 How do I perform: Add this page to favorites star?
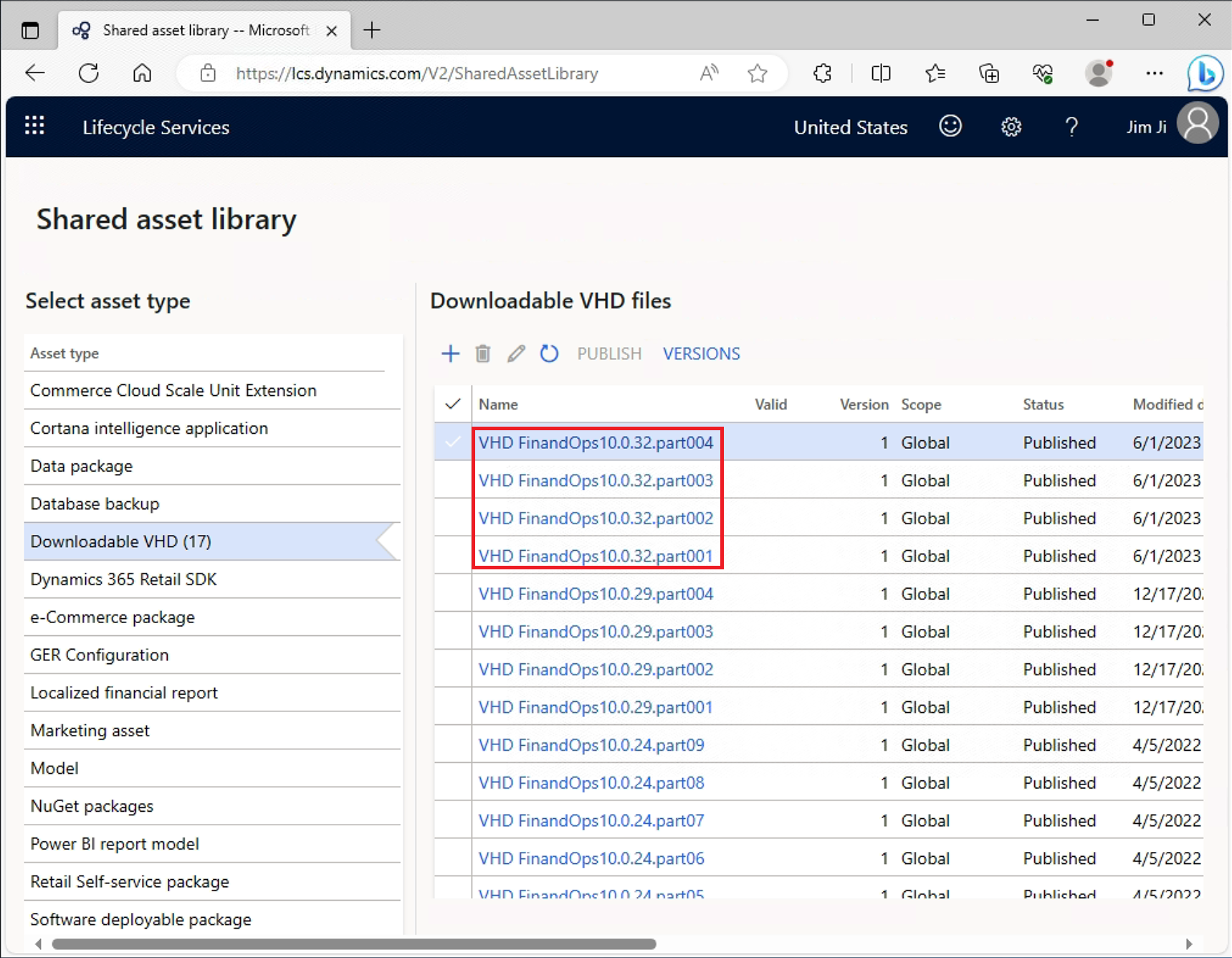[x=758, y=72]
